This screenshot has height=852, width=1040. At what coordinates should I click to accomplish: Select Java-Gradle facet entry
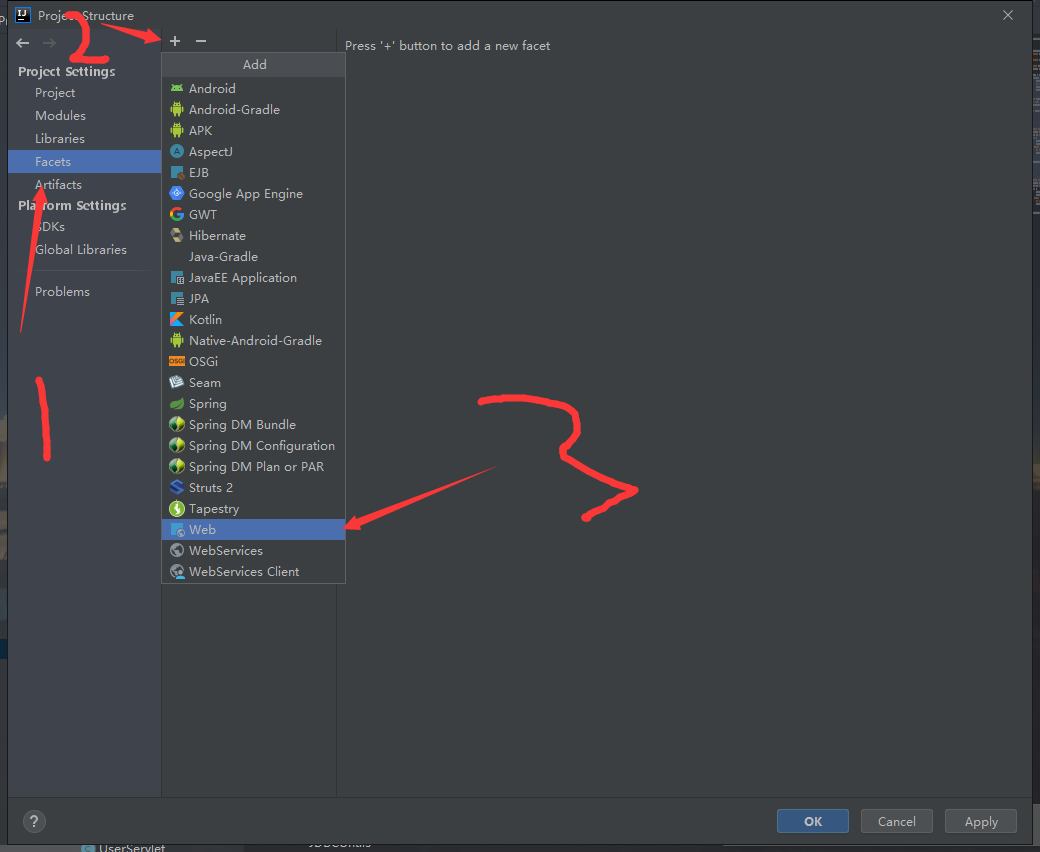[x=253, y=257]
